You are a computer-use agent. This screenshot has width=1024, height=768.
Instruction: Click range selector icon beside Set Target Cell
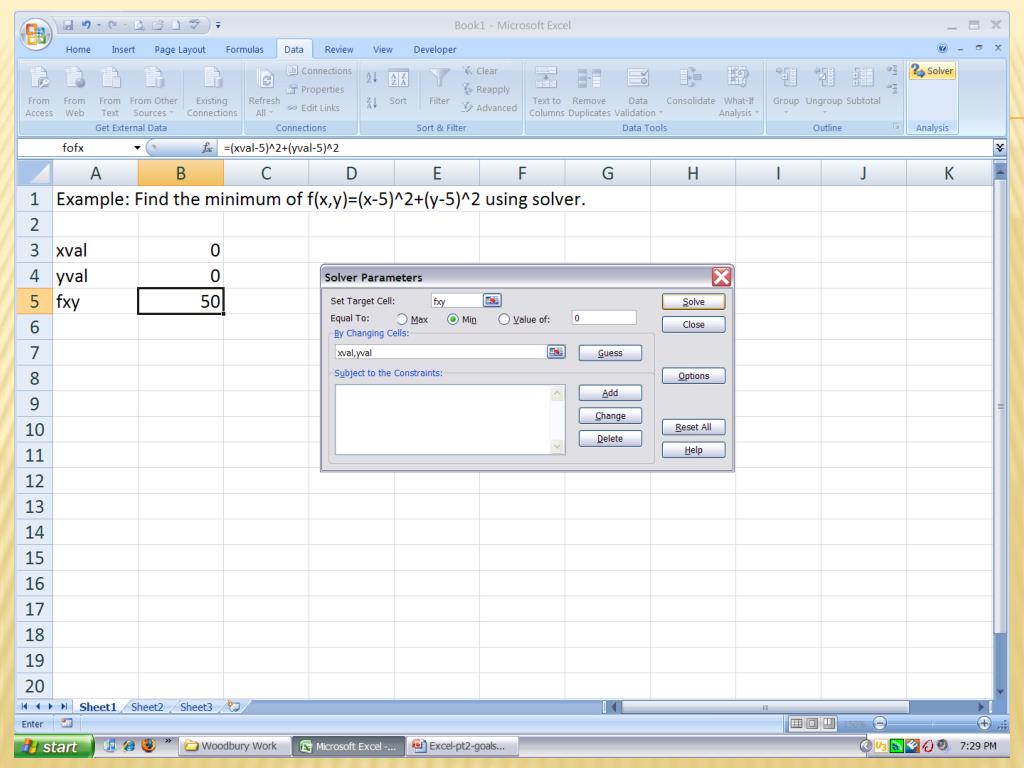(493, 299)
